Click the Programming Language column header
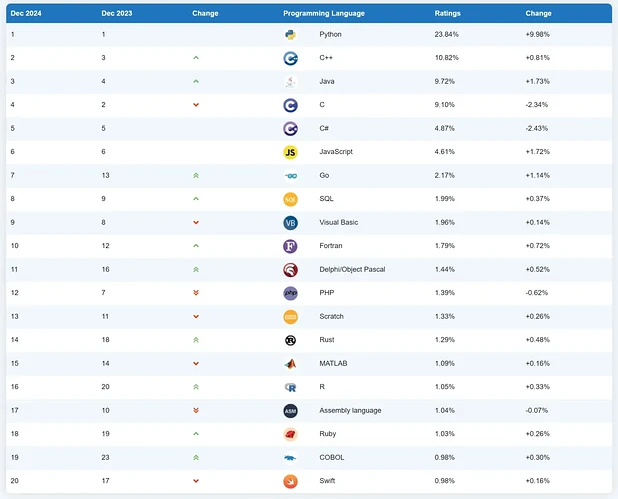Screen dimensions: 618x499 coord(323,13)
